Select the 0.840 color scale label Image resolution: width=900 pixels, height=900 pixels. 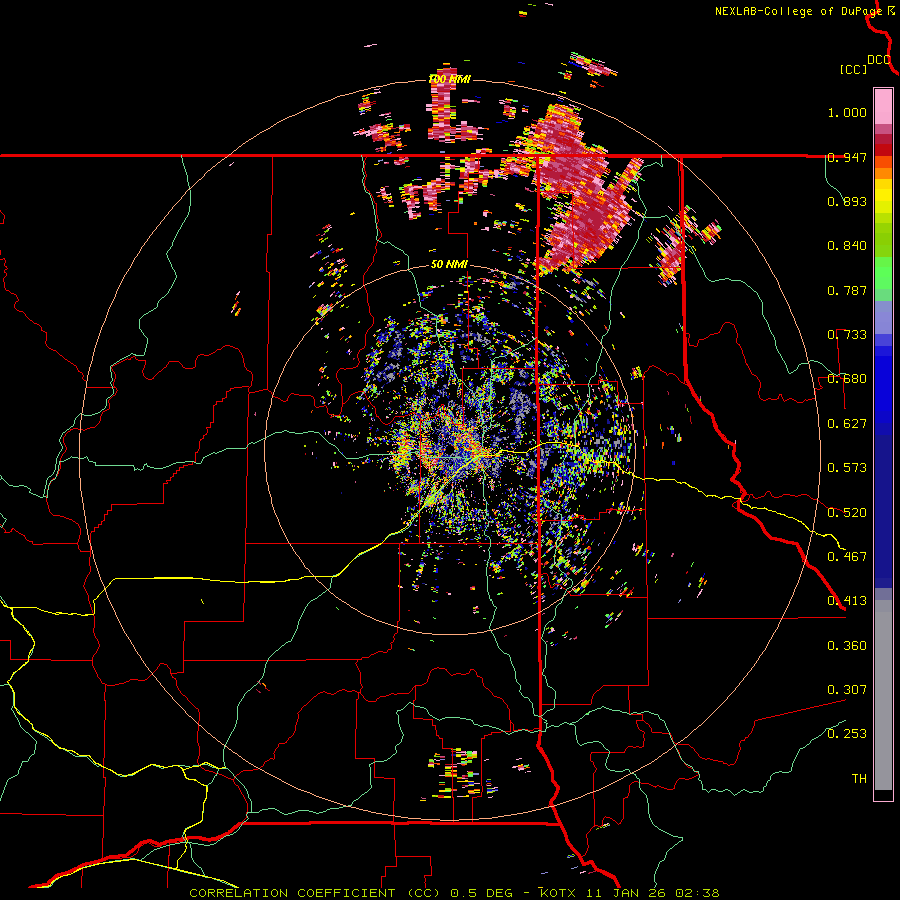(x=847, y=246)
